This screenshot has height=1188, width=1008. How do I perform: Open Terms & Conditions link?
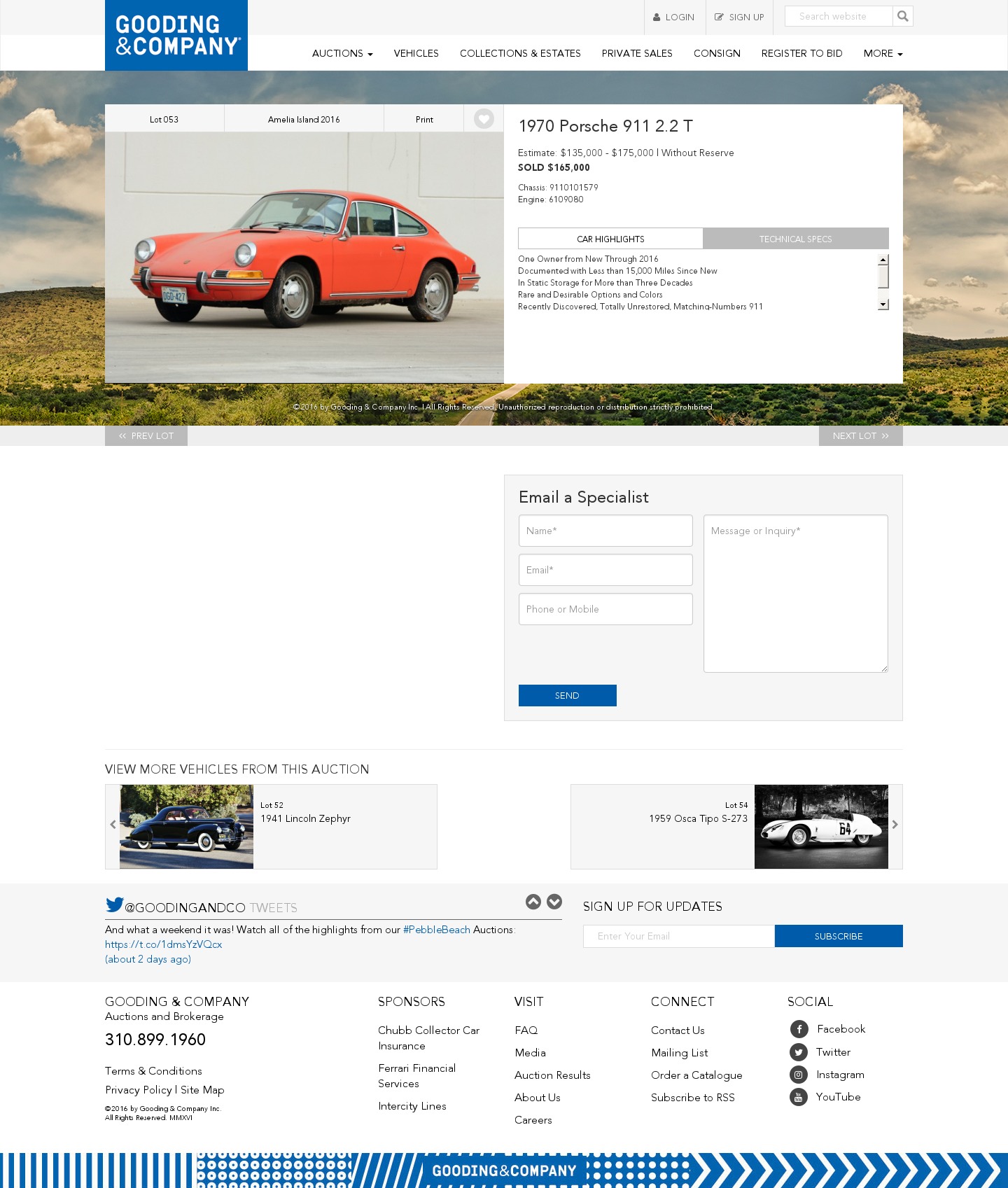(153, 1071)
